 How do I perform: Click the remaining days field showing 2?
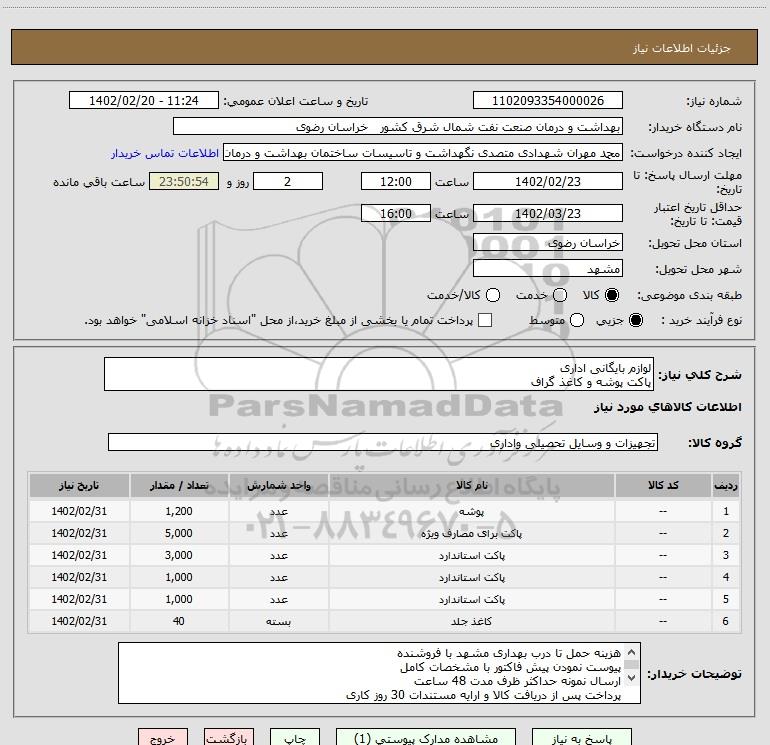click(x=288, y=181)
